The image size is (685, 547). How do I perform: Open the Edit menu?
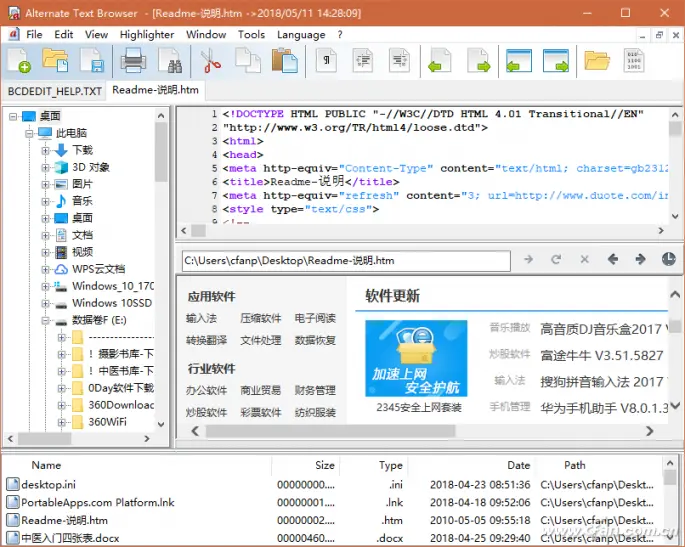(x=64, y=35)
